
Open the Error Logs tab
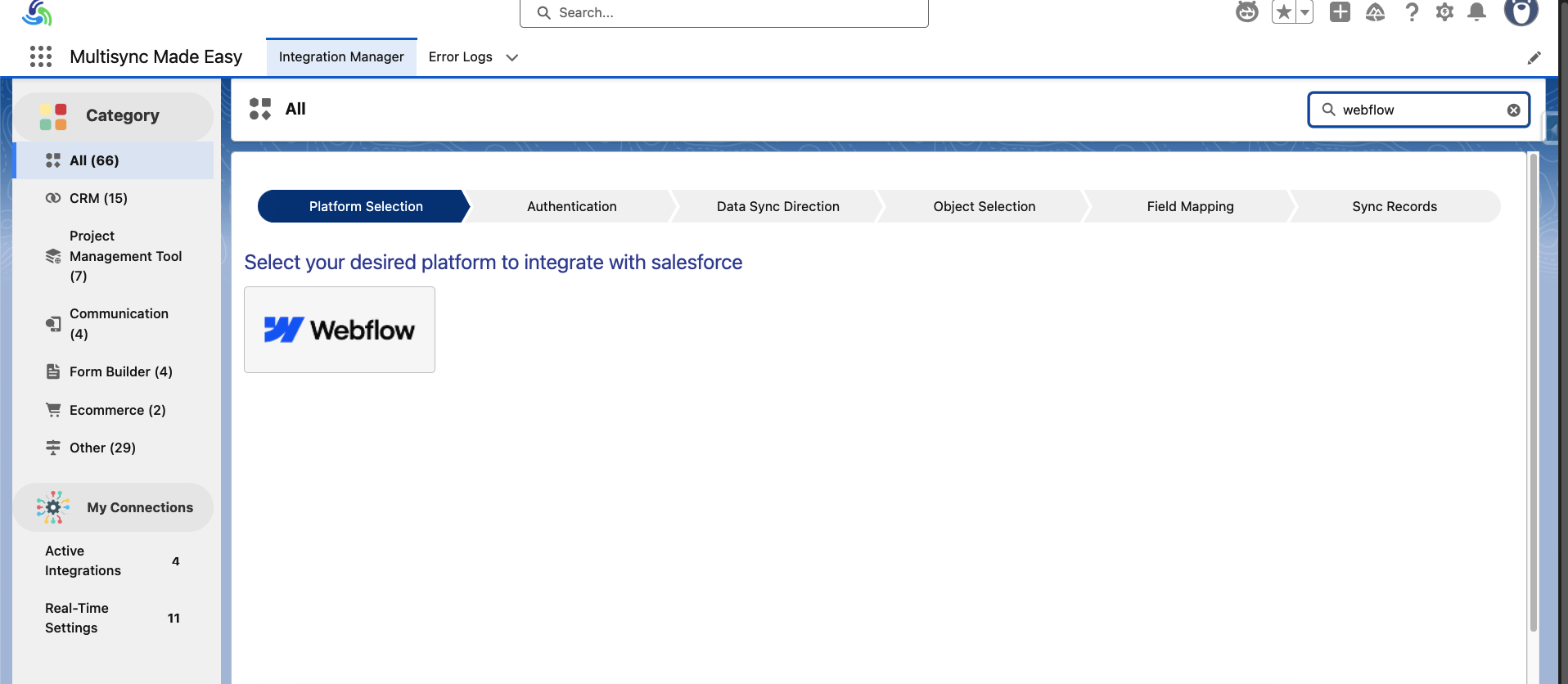[x=461, y=56]
